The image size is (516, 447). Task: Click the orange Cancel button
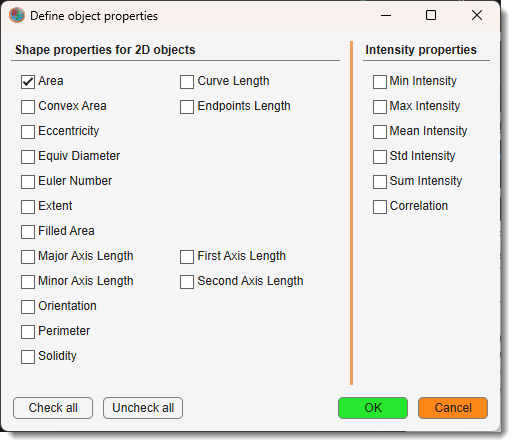453,408
